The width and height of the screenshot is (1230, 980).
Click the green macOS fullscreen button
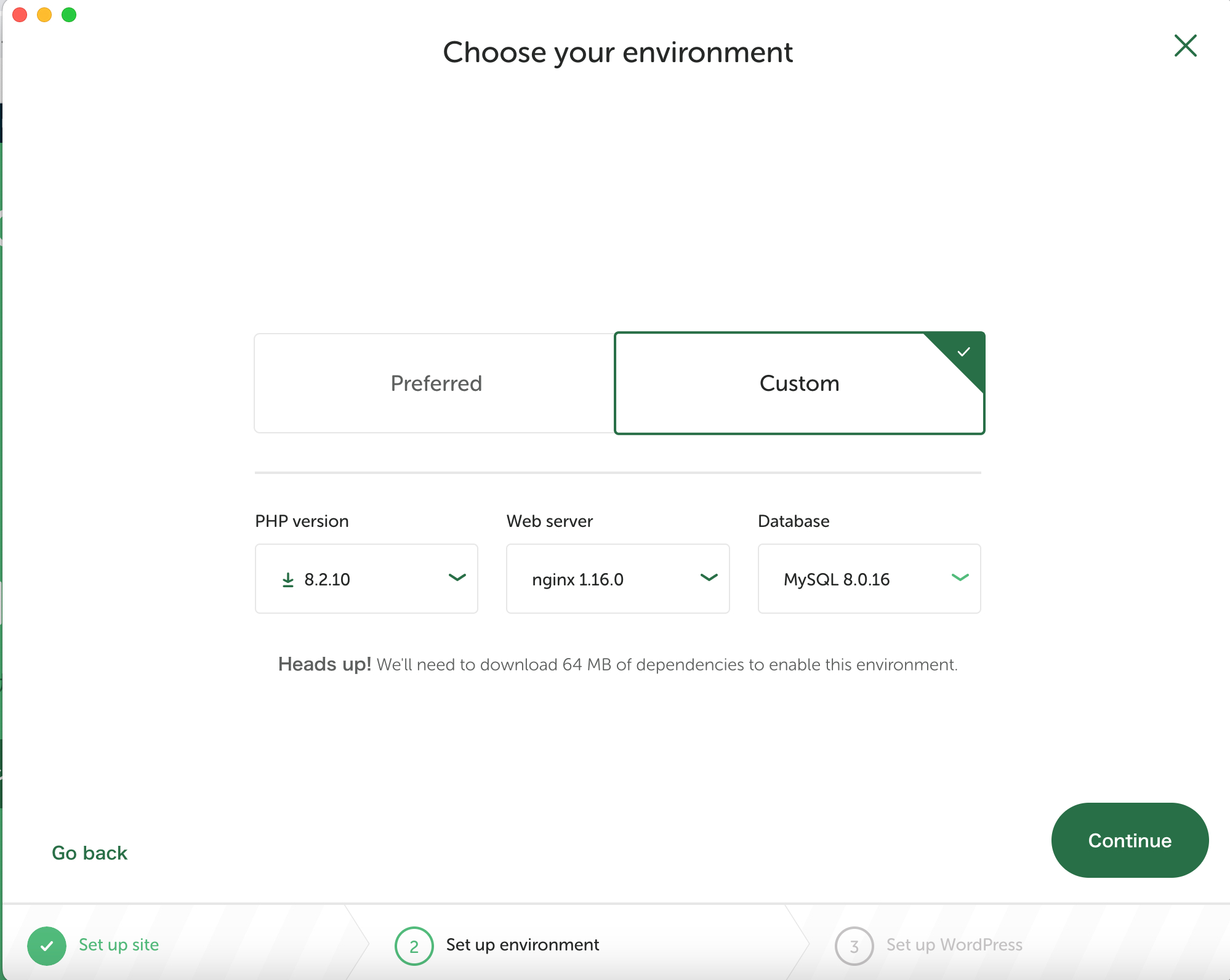[x=69, y=15]
